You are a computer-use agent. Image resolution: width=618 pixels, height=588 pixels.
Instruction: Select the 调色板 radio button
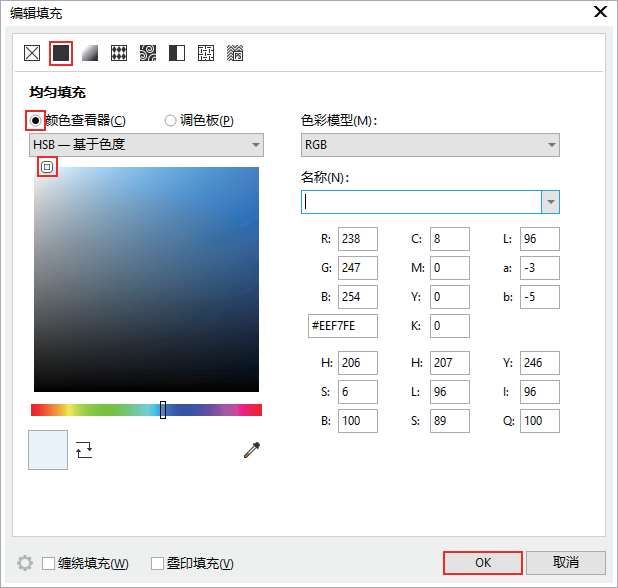170,120
